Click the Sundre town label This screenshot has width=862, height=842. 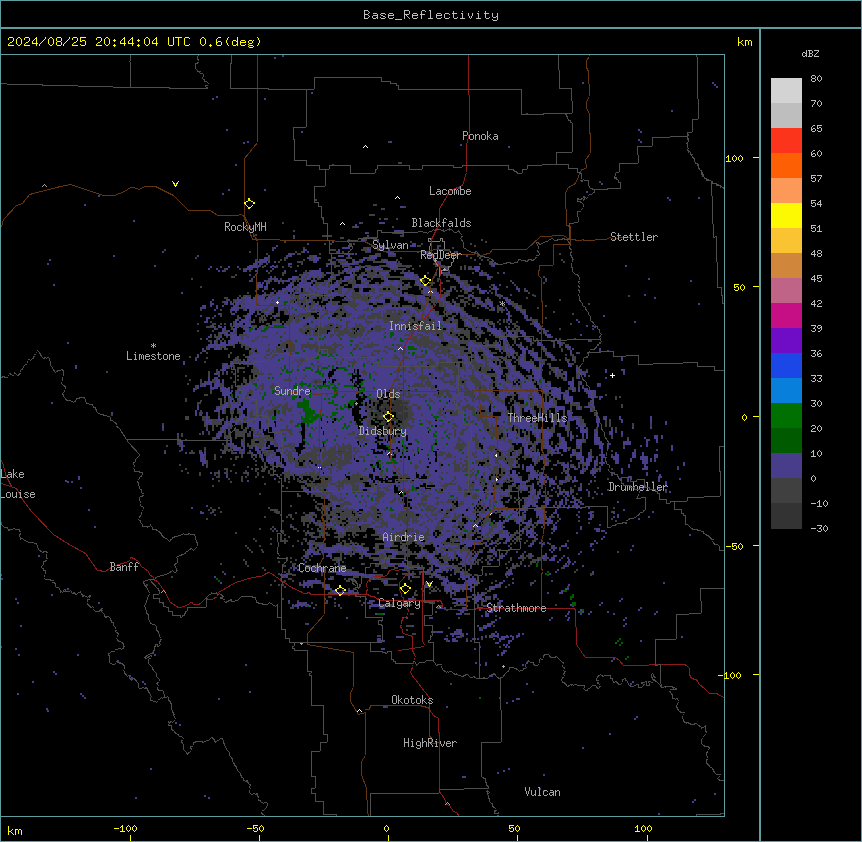click(x=292, y=391)
